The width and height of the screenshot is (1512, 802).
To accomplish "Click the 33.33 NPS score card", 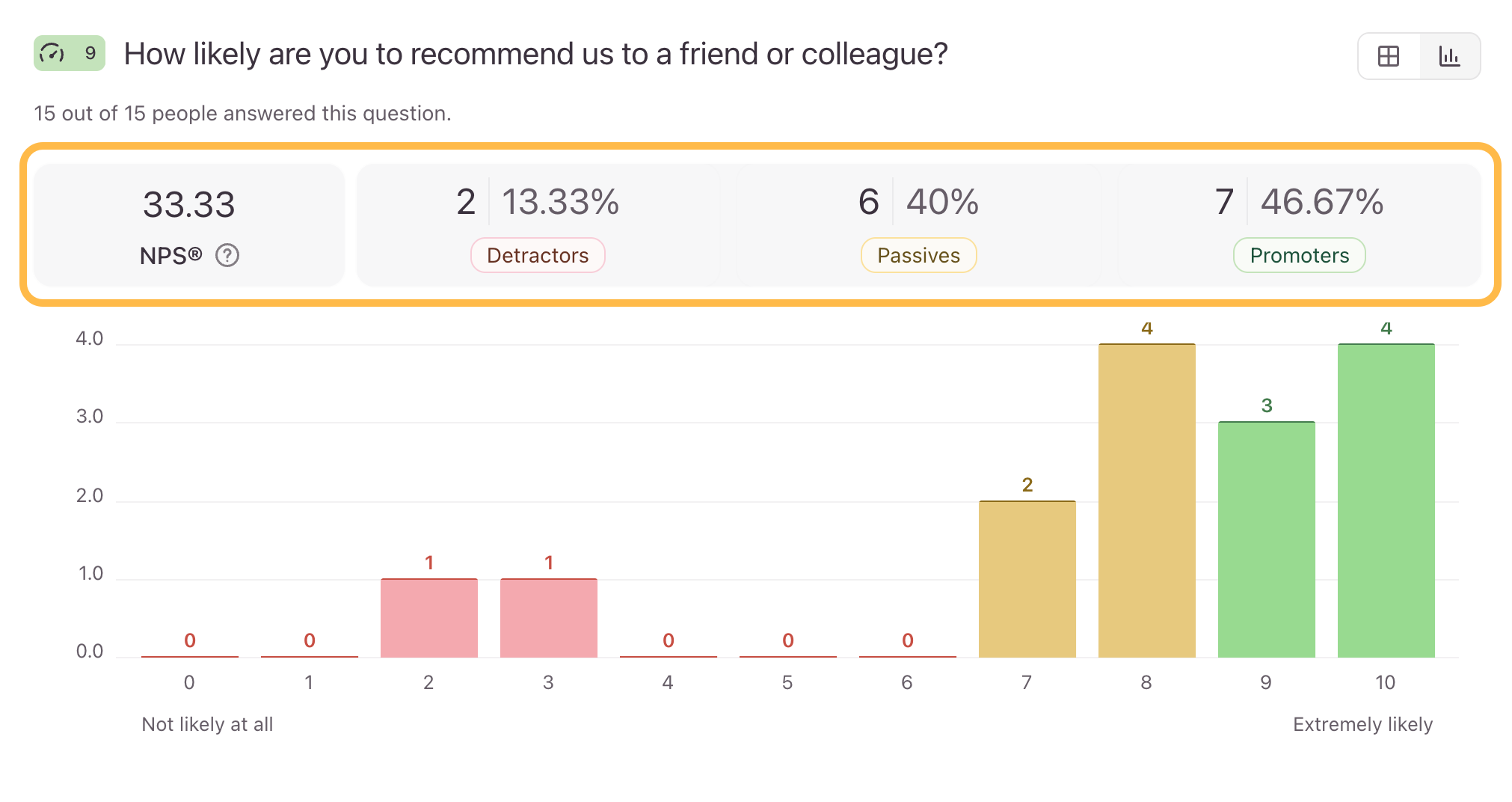I will point(189,224).
